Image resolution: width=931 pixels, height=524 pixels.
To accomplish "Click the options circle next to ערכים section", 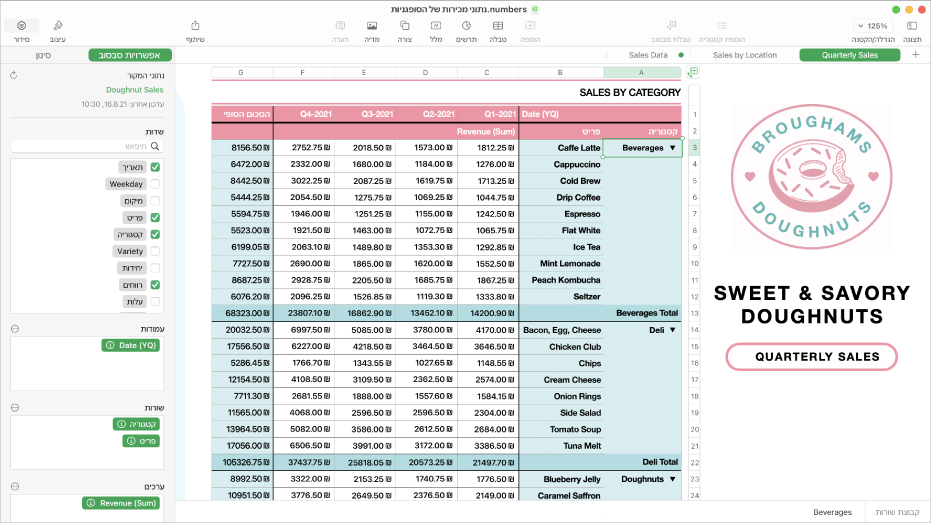I will click(15, 487).
